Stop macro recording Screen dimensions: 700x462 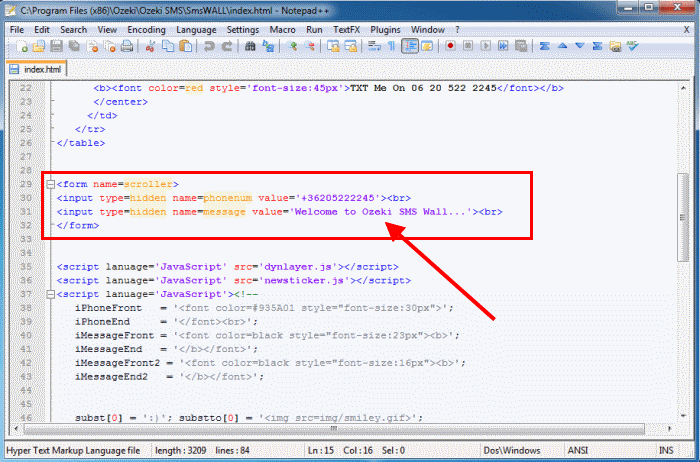point(468,46)
